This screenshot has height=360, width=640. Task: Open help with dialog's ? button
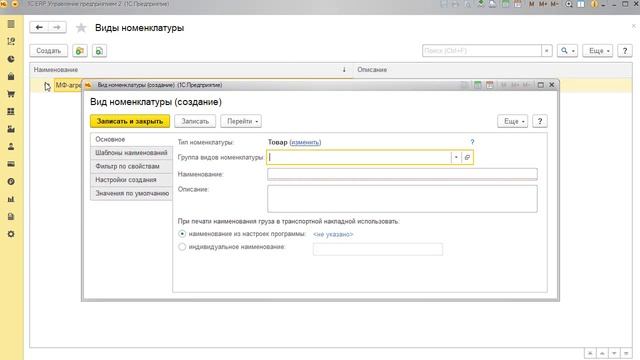[540, 121]
